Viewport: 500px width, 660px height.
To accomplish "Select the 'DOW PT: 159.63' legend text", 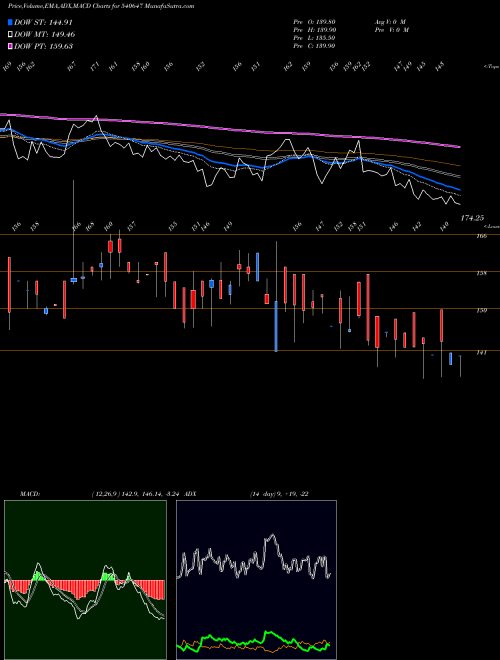I will [43, 46].
